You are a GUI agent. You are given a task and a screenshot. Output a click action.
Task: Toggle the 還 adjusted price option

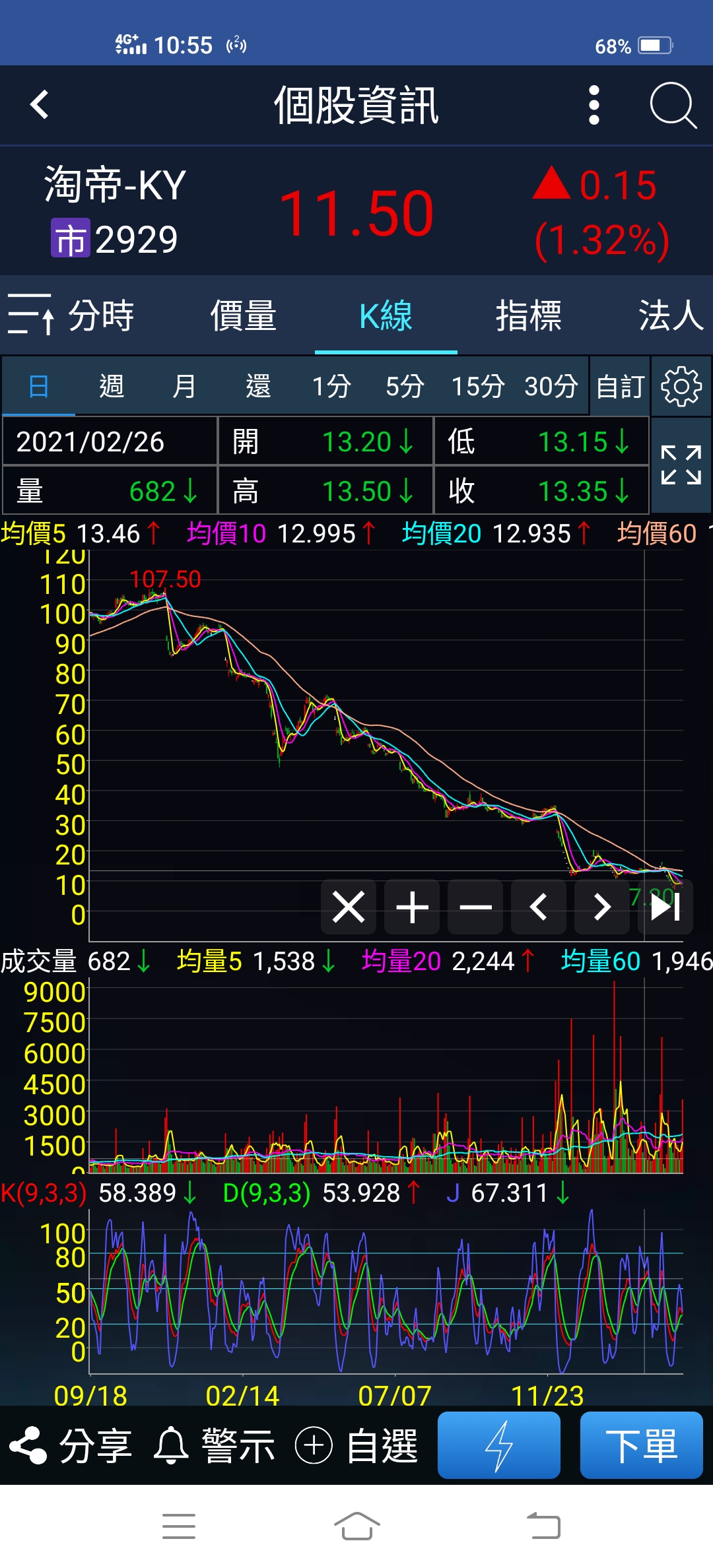point(257,387)
